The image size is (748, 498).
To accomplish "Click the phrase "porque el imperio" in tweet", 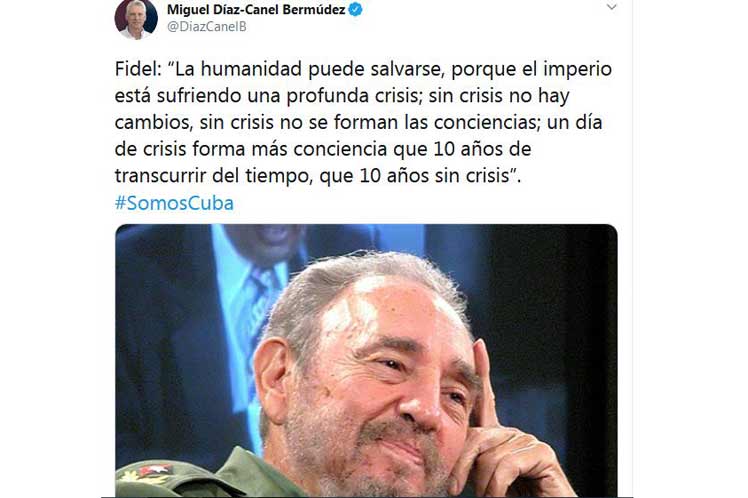I will pos(531,70).
